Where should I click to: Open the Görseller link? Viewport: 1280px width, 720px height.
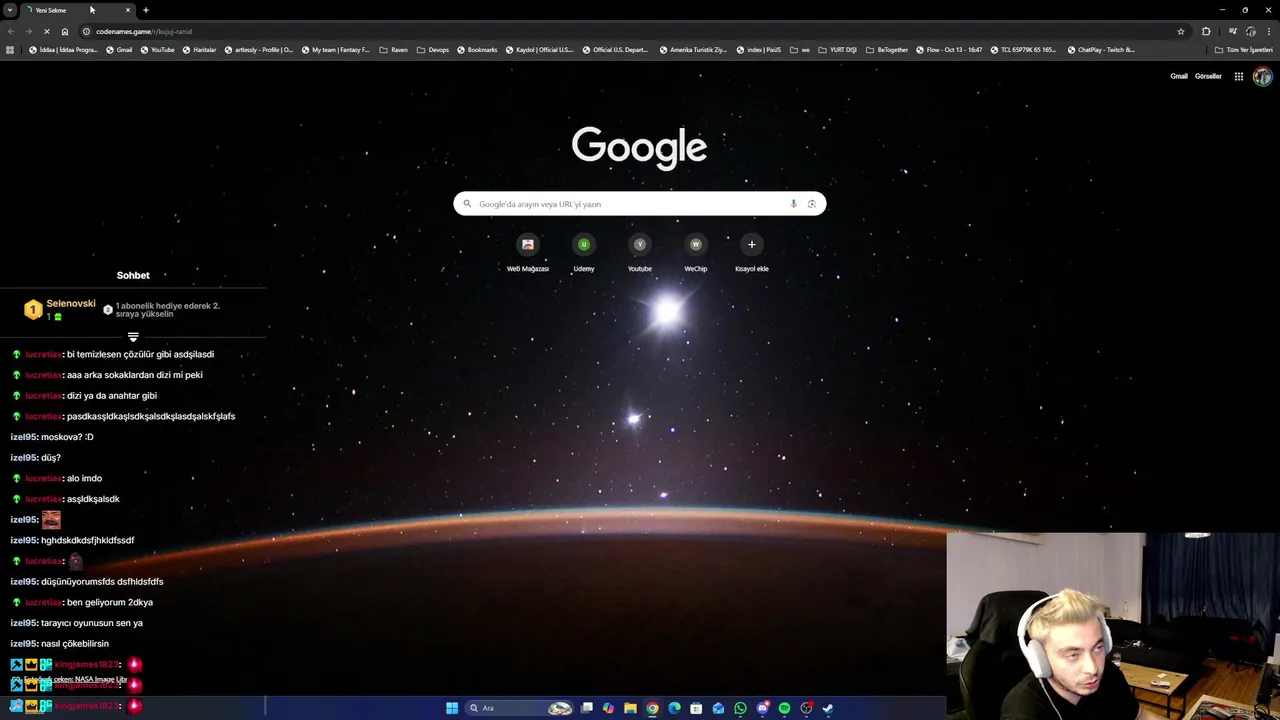click(x=1208, y=76)
